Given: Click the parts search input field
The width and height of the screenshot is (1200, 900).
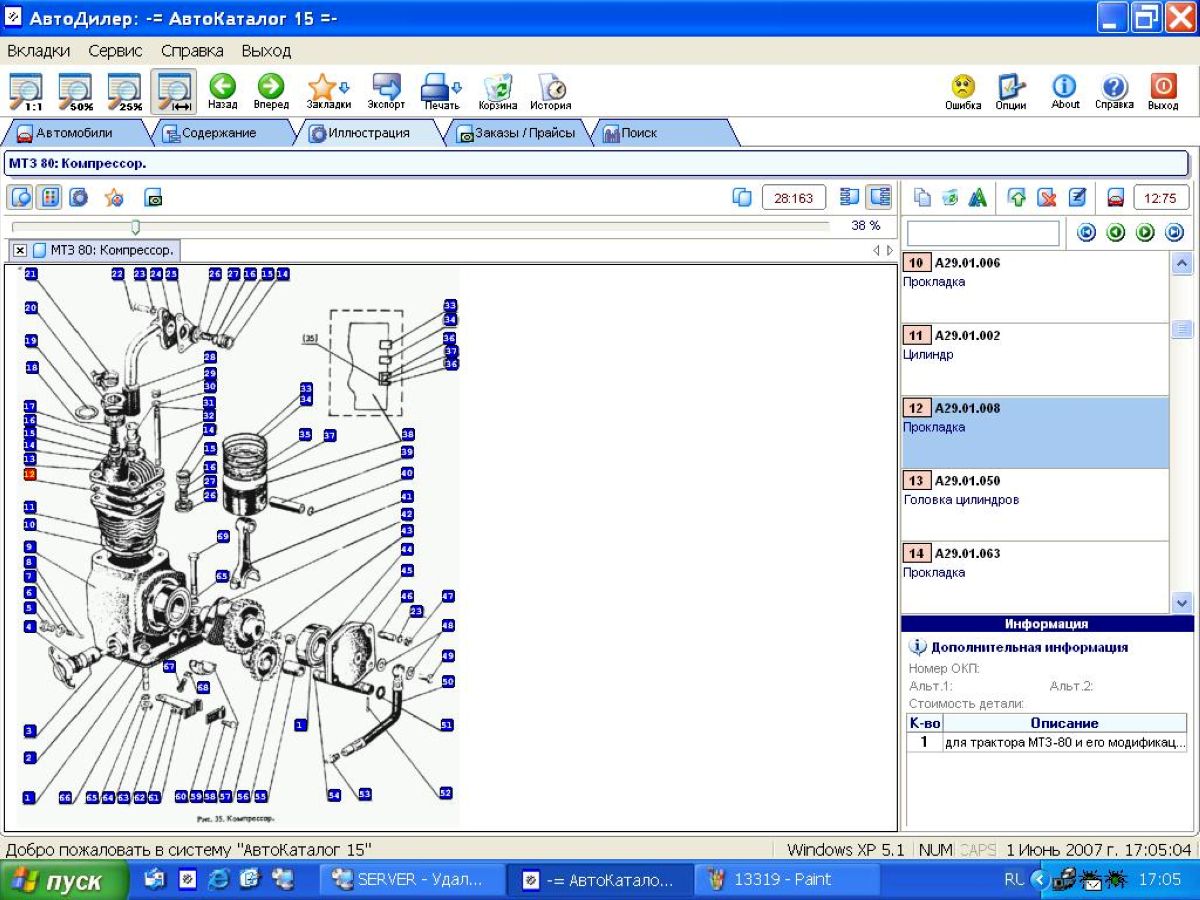Looking at the screenshot, I should pos(983,233).
